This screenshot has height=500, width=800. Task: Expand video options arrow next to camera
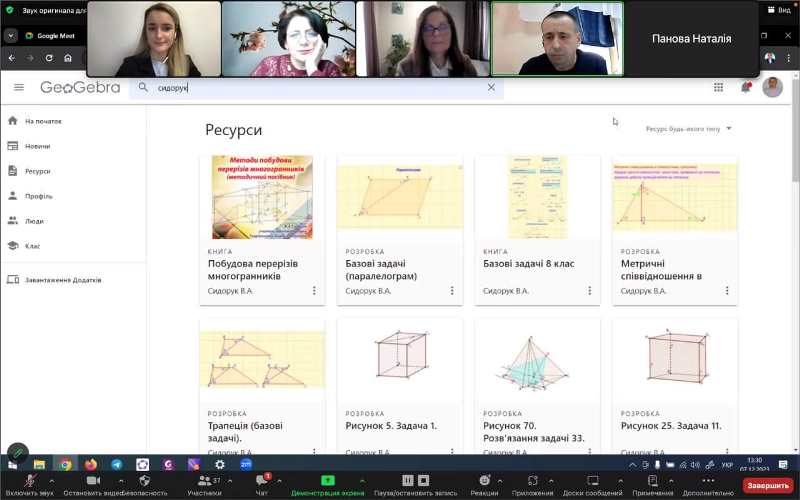[x=121, y=480]
